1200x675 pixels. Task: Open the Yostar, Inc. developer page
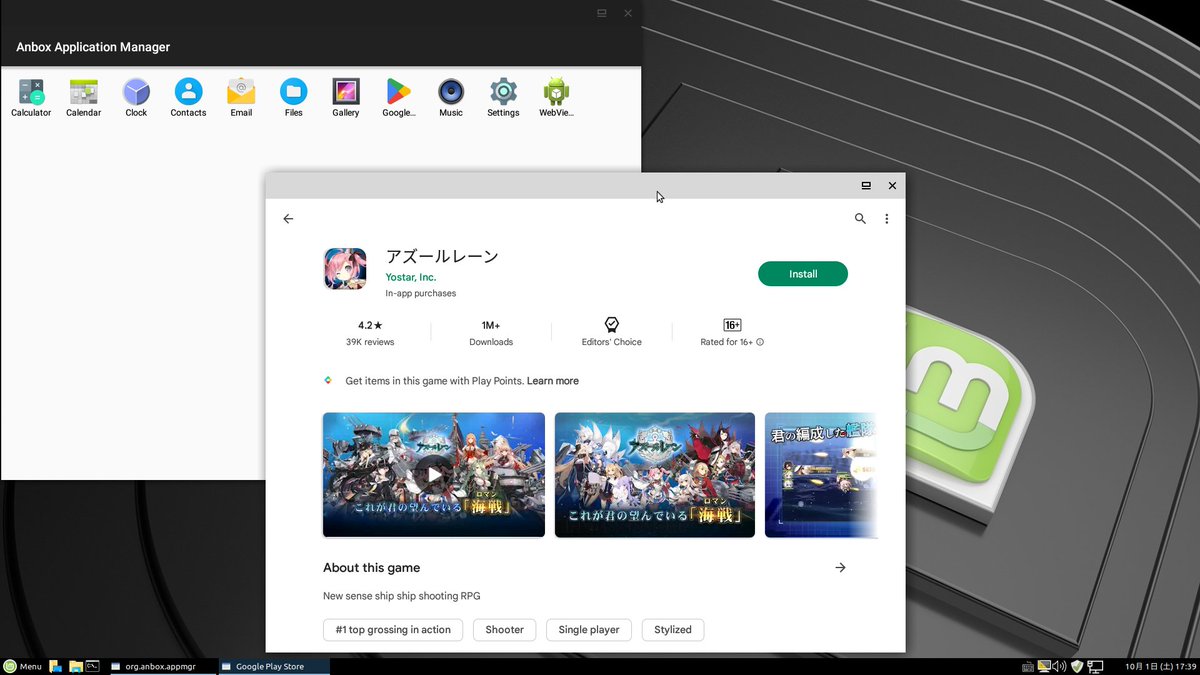click(x=411, y=277)
